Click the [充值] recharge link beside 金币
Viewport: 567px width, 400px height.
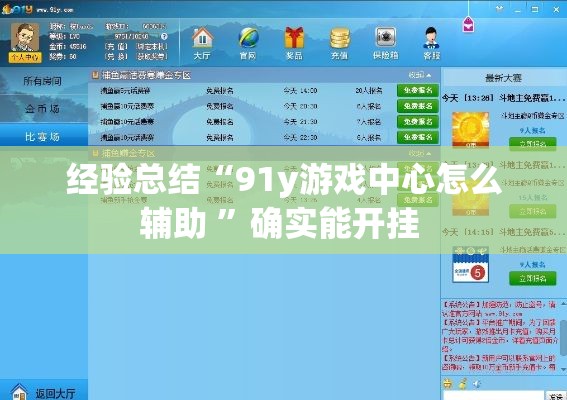[116, 47]
